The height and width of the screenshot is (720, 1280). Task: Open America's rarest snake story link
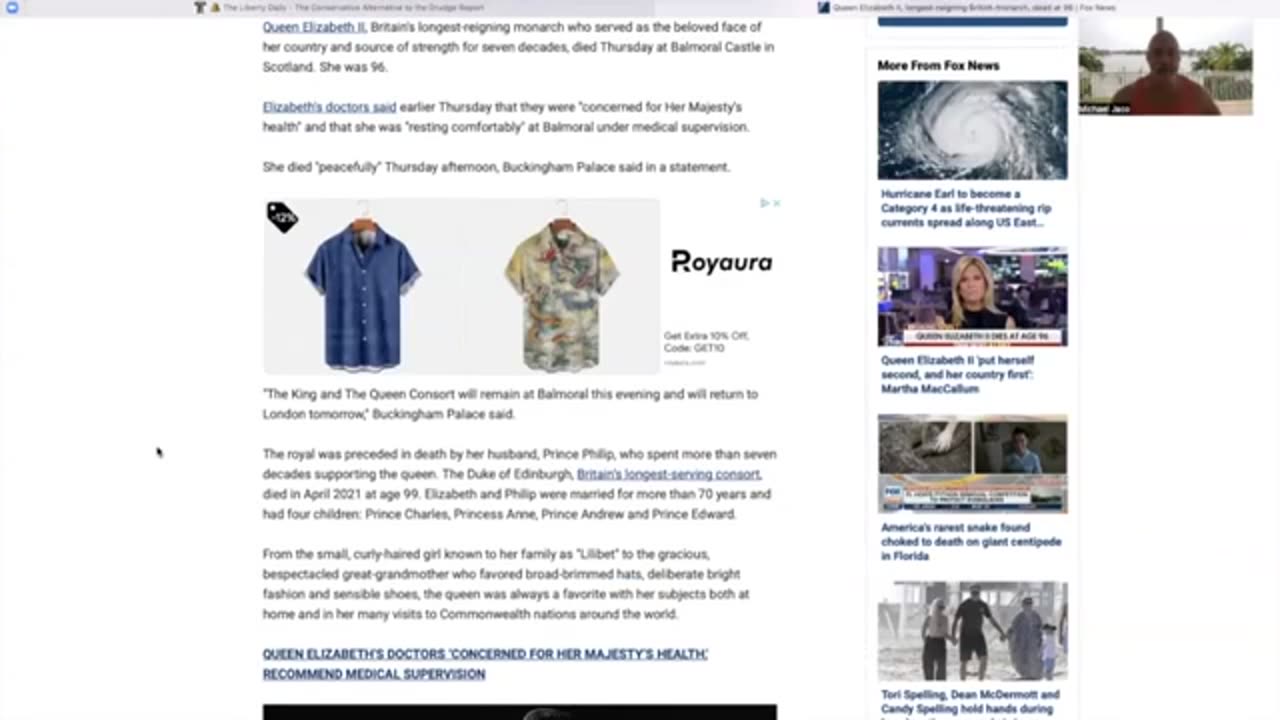click(970, 541)
